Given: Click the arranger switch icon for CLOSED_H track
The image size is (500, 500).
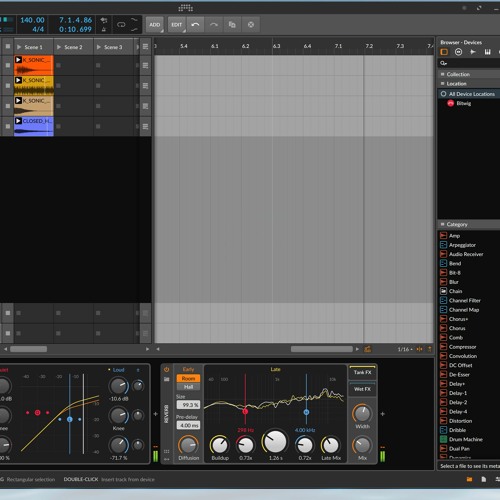Looking at the screenshot, I should (145, 126).
